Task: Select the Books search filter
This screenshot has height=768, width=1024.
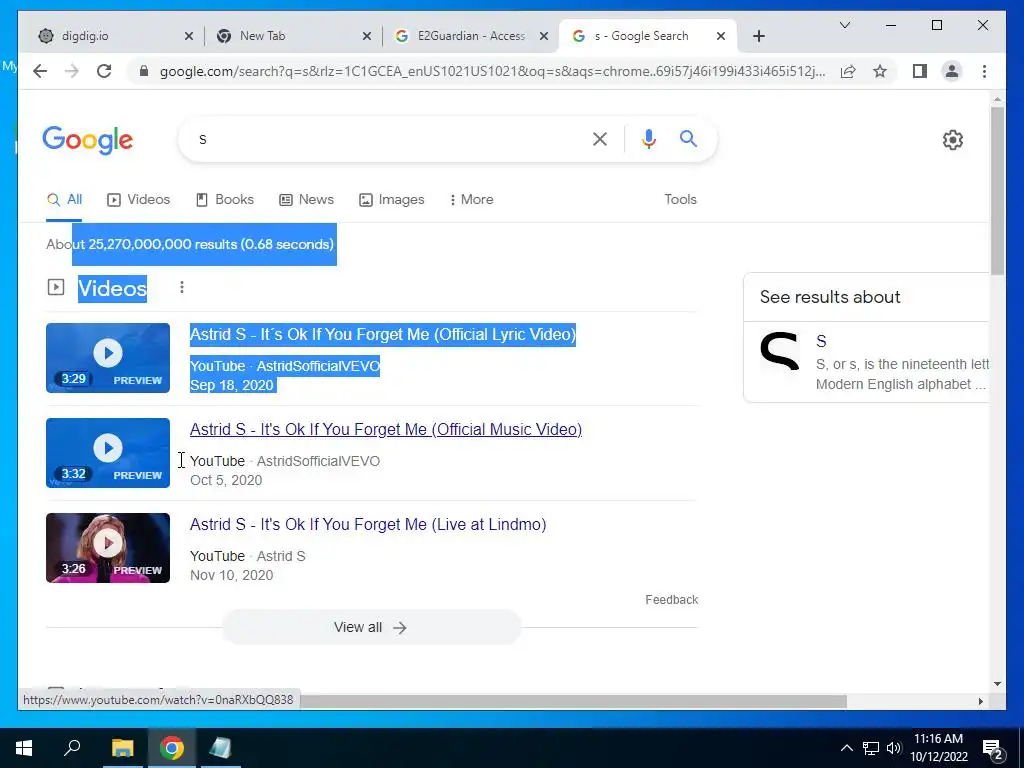Action: pos(225,200)
